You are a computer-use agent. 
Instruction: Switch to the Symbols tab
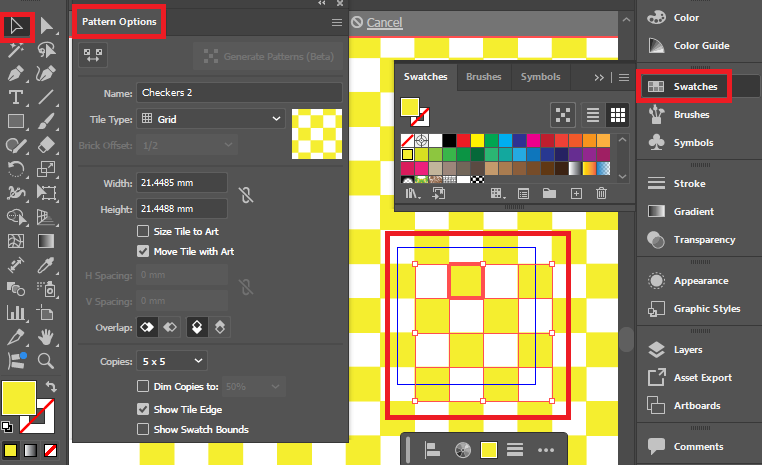pyautogui.click(x=540, y=77)
